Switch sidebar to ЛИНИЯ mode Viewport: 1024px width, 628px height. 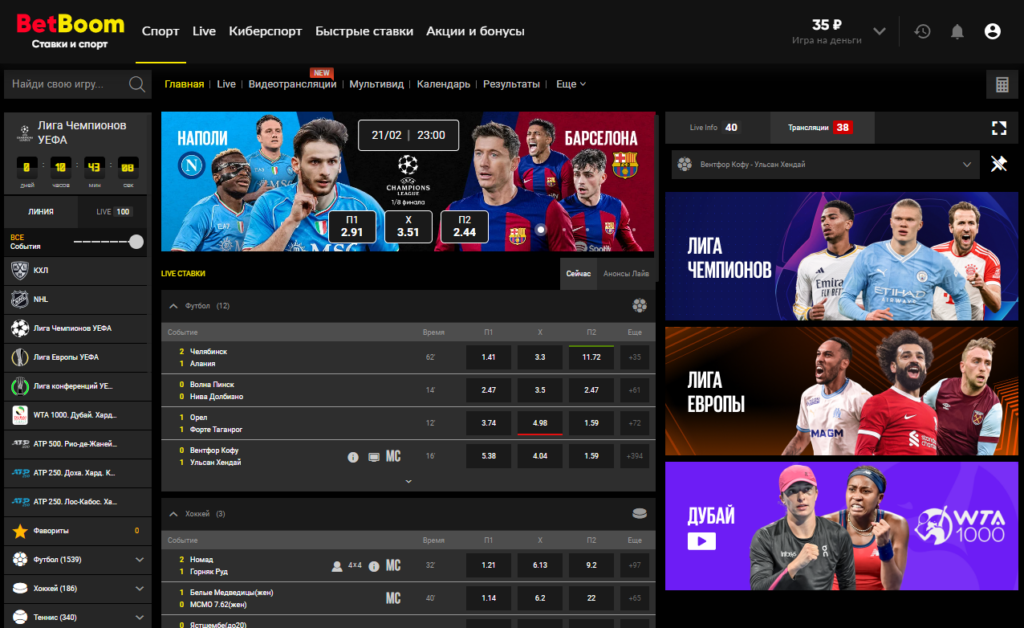pos(41,212)
